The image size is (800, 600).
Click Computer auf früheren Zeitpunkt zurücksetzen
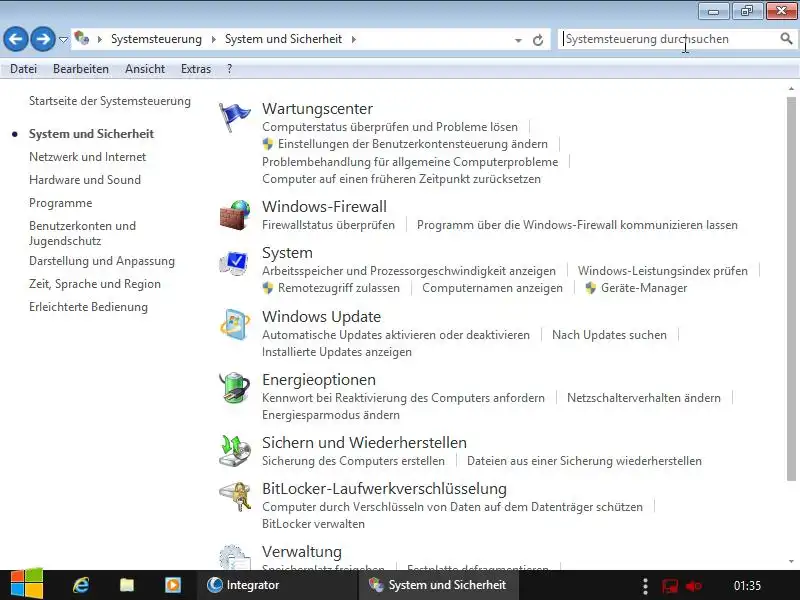click(401, 179)
